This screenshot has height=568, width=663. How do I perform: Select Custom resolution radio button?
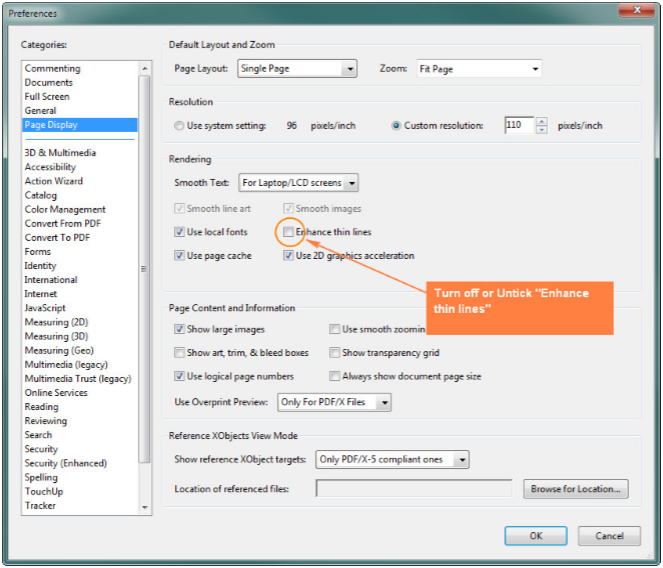pos(396,126)
